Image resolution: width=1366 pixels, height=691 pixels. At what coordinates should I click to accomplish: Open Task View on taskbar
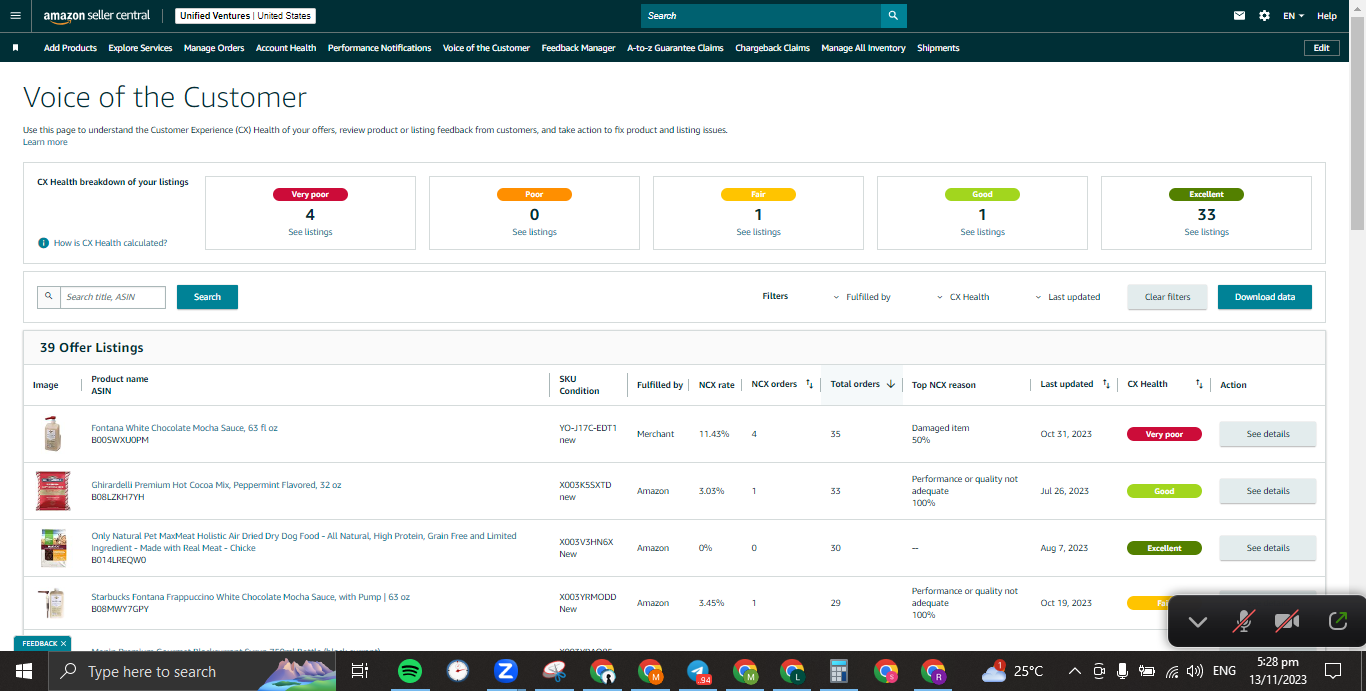pos(360,671)
